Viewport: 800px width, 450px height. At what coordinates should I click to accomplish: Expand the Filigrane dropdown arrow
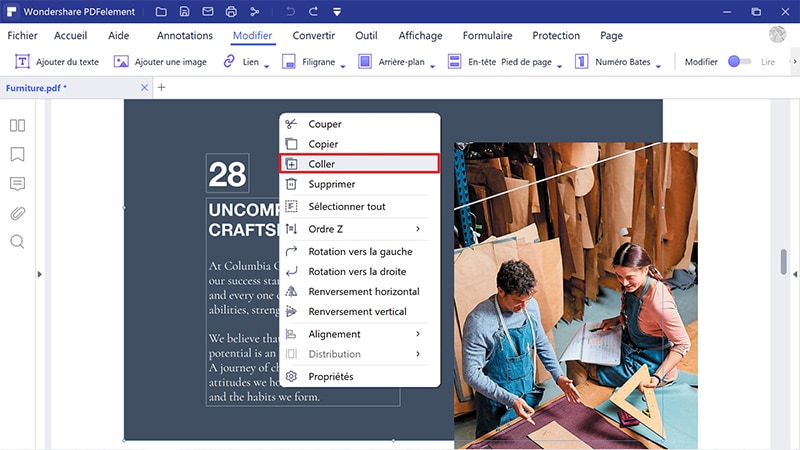pos(343,66)
